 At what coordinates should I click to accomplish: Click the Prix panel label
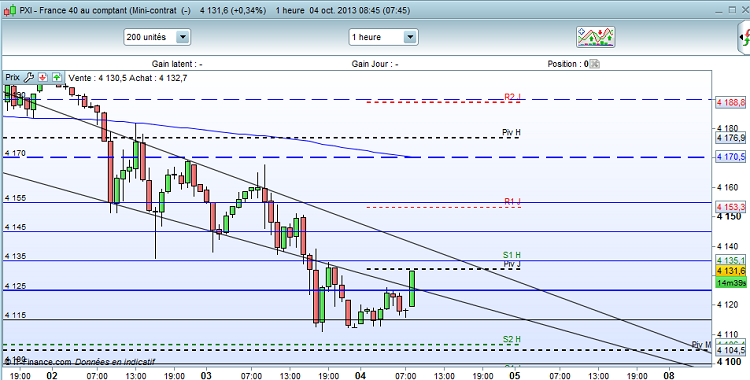point(13,77)
